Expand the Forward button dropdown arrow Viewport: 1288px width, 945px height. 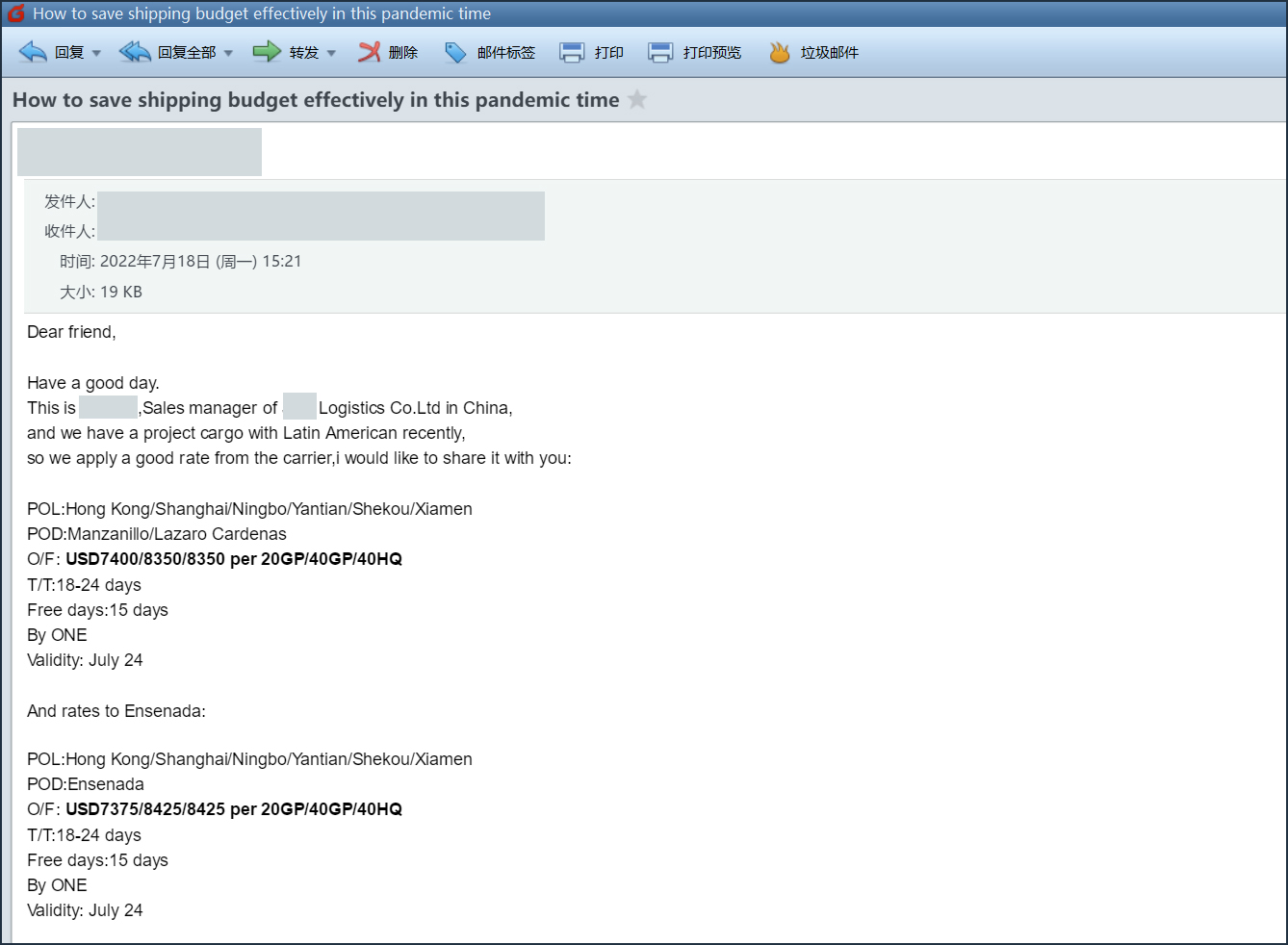pos(331,53)
